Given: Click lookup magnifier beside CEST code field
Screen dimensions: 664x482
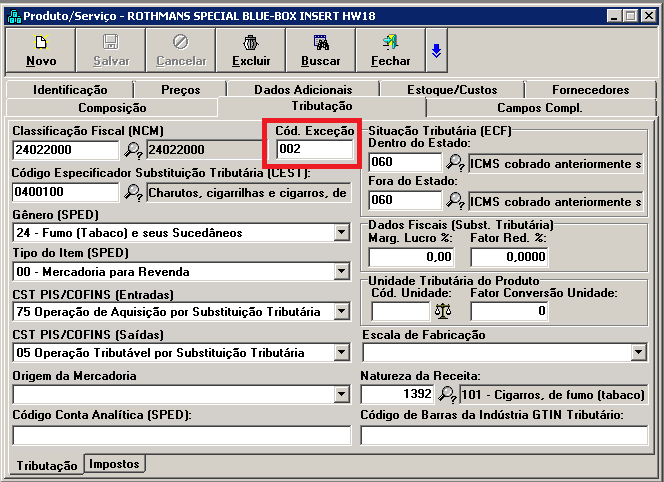Looking at the screenshot, I should click(x=133, y=192).
